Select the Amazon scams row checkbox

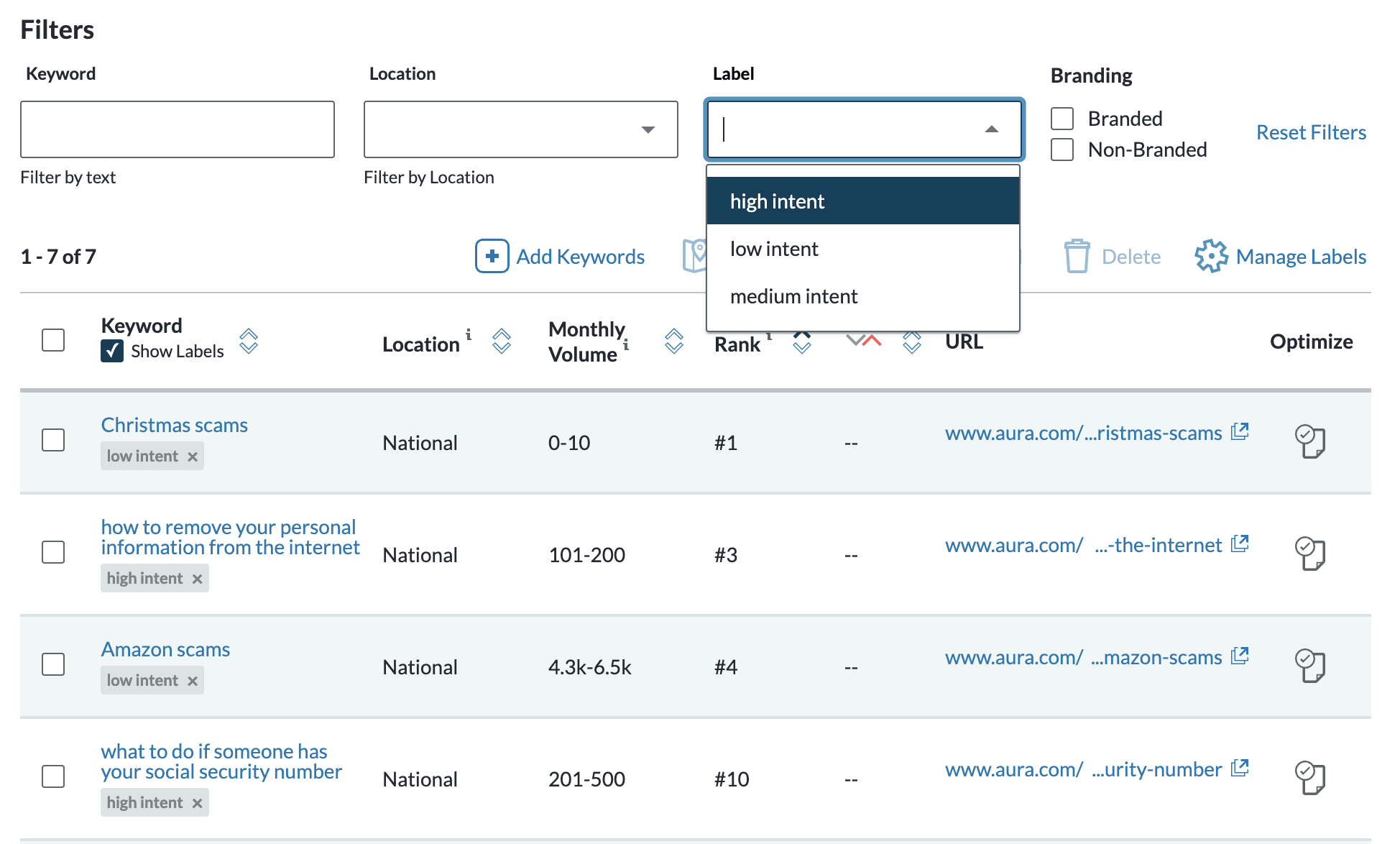[x=53, y=665]
